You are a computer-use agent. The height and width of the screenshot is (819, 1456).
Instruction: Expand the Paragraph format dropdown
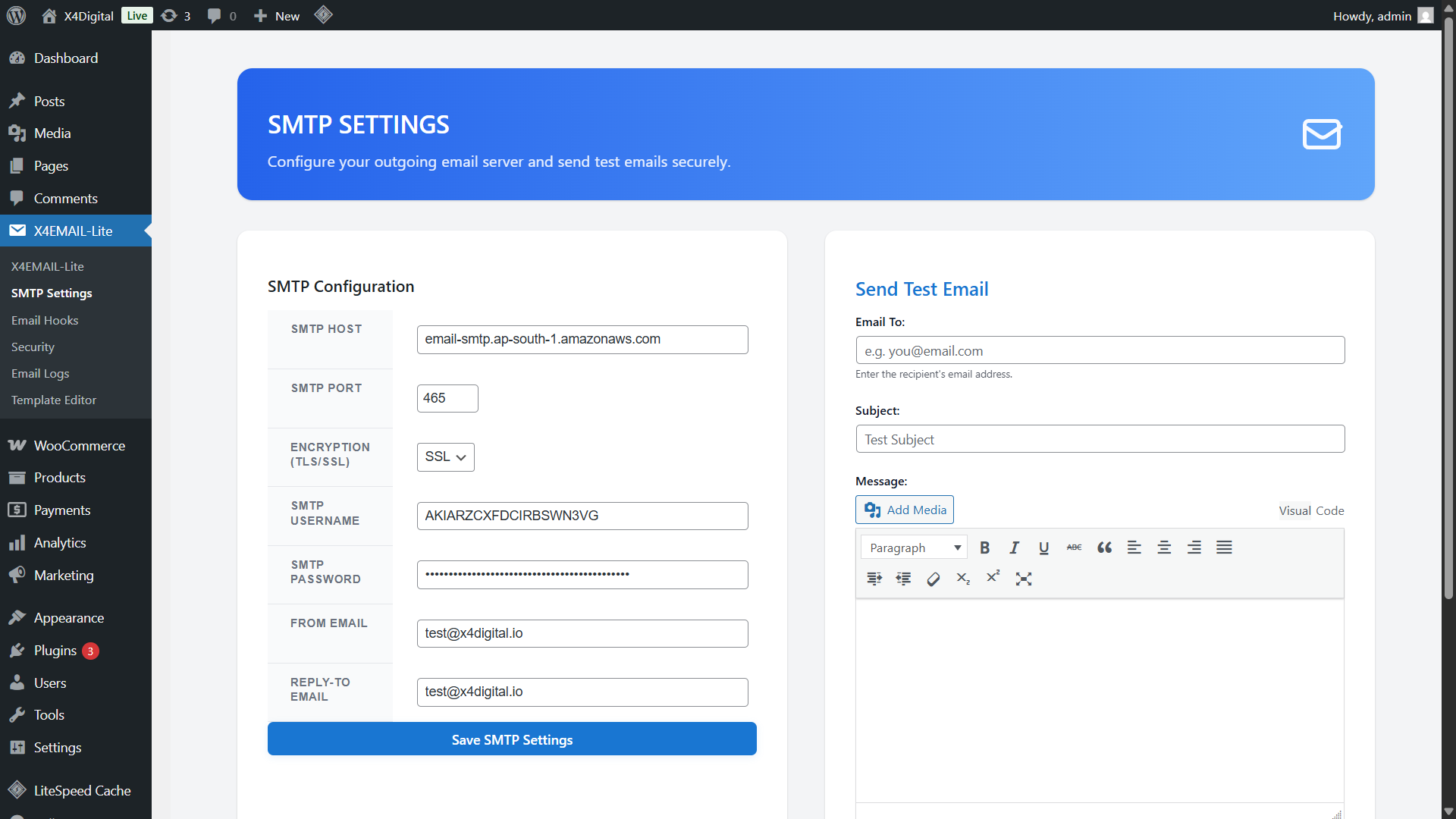point(914,548)
